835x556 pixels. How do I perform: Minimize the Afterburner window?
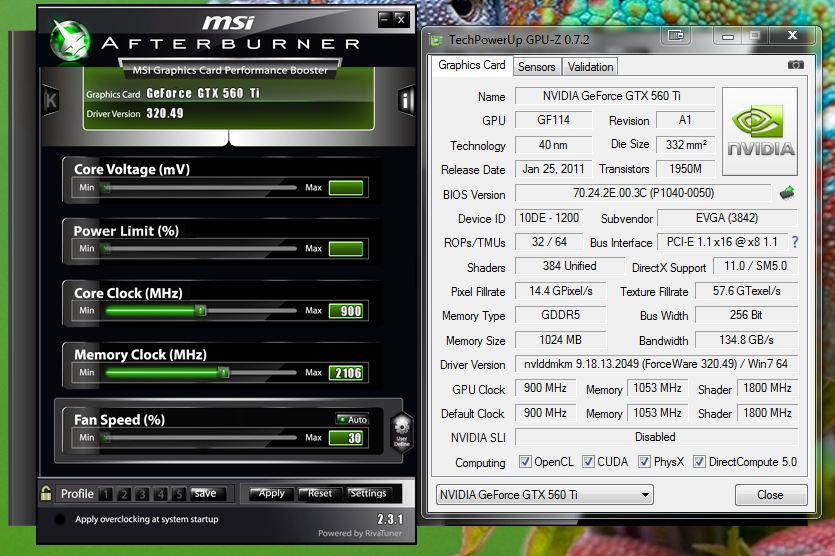click(x=385, y=20)
